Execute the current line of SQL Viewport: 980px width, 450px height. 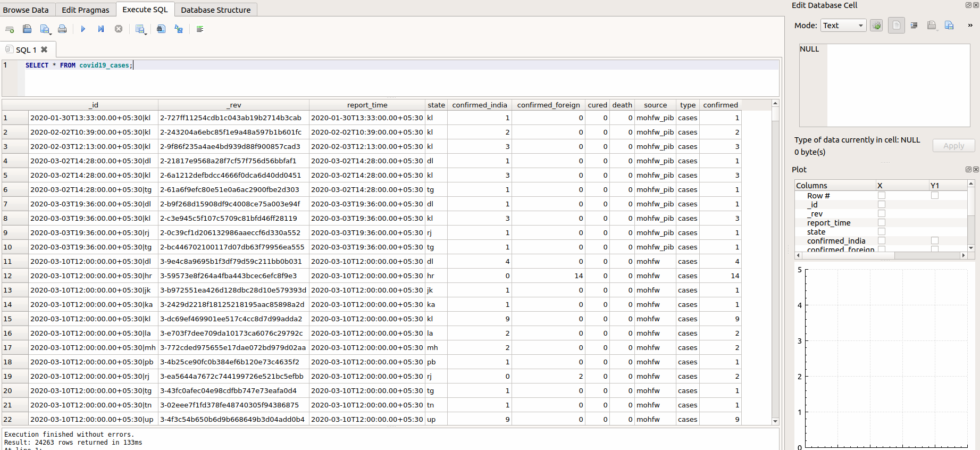[101, 29]
